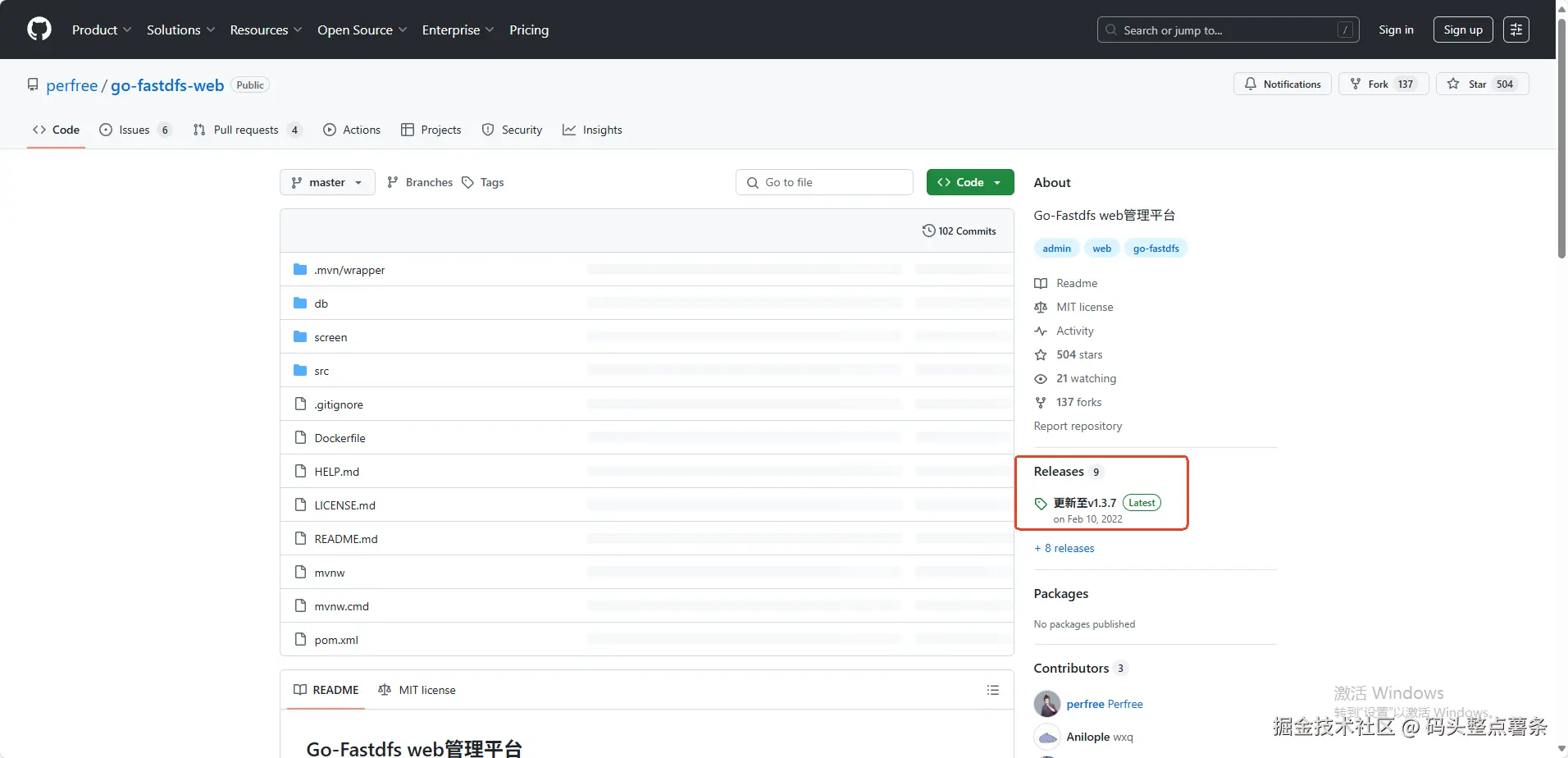Open the README.md file
This screenshot has width=1568, height=758.
pos(346,539)
